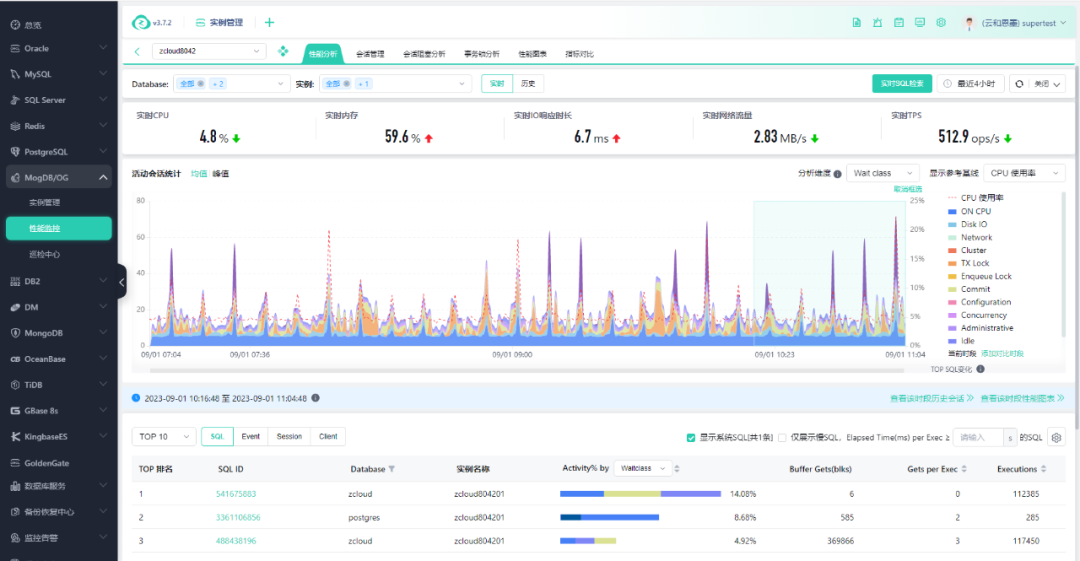The image size is (1080, 561).
Task: Expand the Oracle menu in the sidebar
Action: tap(59, 48)
